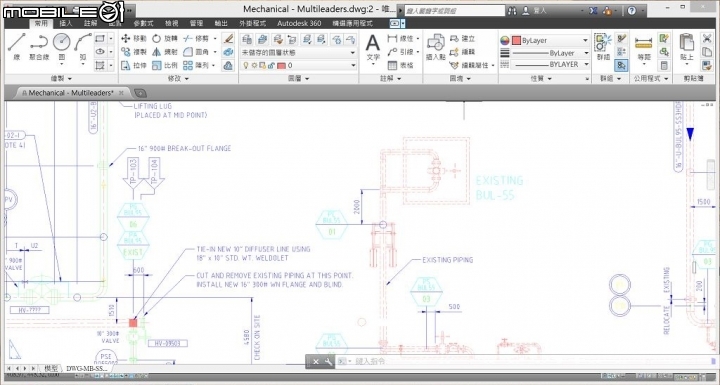The height and width of the screenshot is (385, 720).
Task: Expand the Block (圖塊) panel
Action: tap(461, 79)
